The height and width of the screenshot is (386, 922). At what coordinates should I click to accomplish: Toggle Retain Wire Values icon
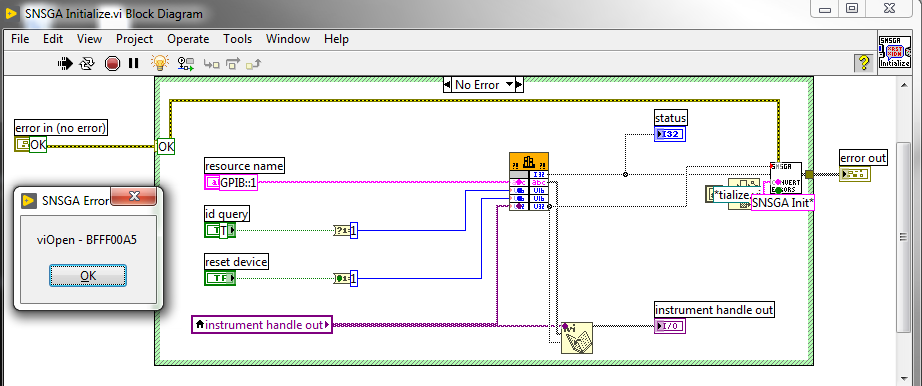coord(186,63)
